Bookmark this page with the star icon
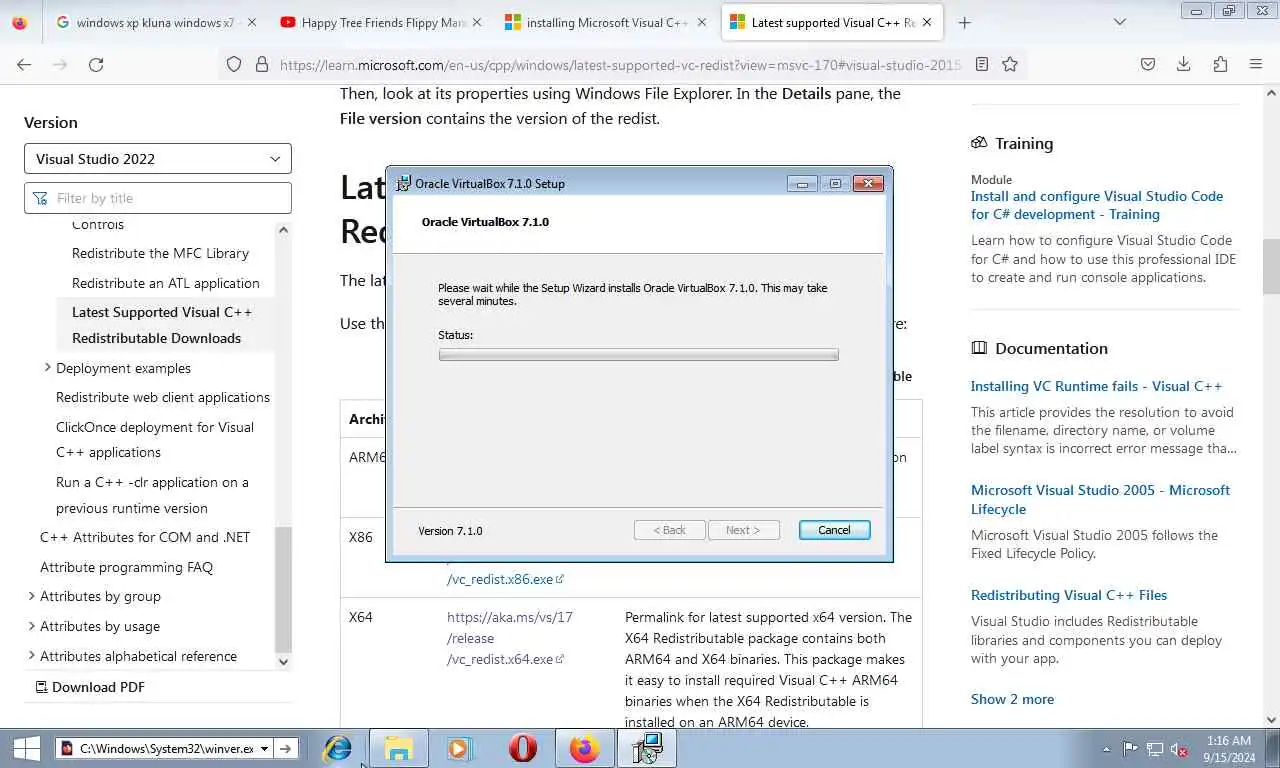Viewport: 1280px width, 768px height. (x=1010, y=64)
